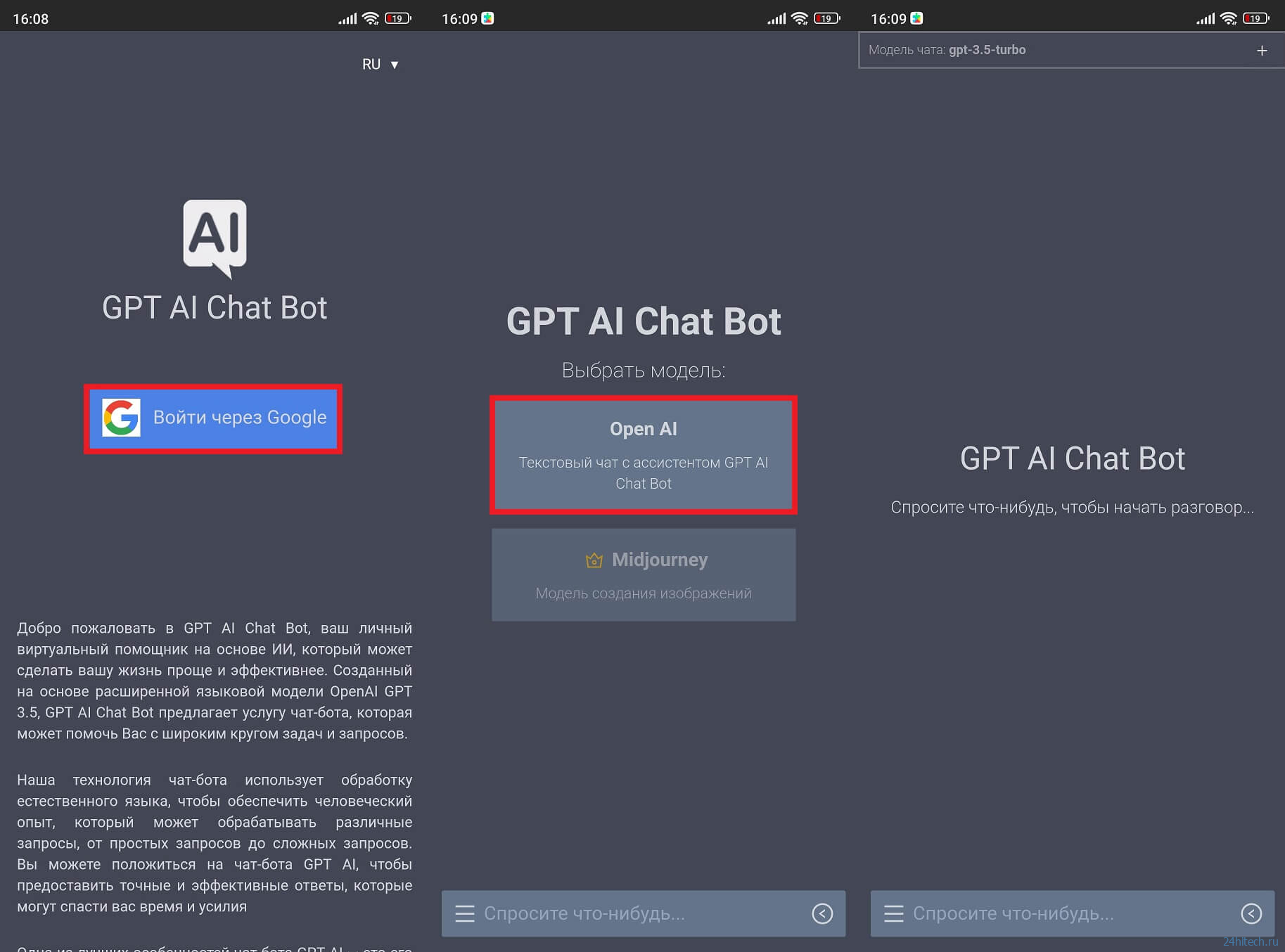Click the paragraph starting Наша технология чат-бота
This screenshot has width=1285, height=952.
215,843
